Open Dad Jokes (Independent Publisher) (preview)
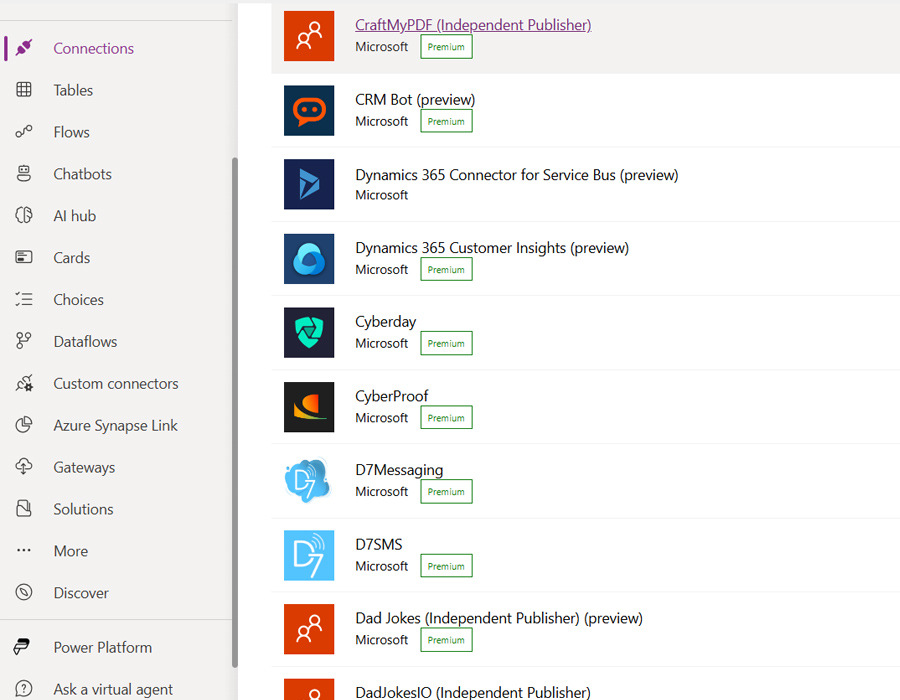 point(499,618)
